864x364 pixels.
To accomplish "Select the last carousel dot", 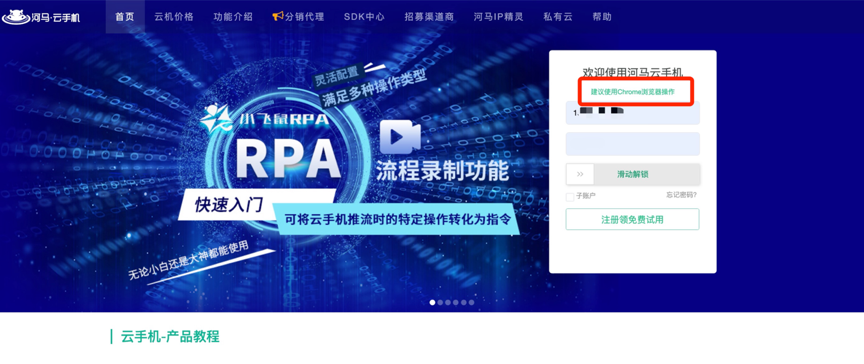I will click(x=471, y=302).
